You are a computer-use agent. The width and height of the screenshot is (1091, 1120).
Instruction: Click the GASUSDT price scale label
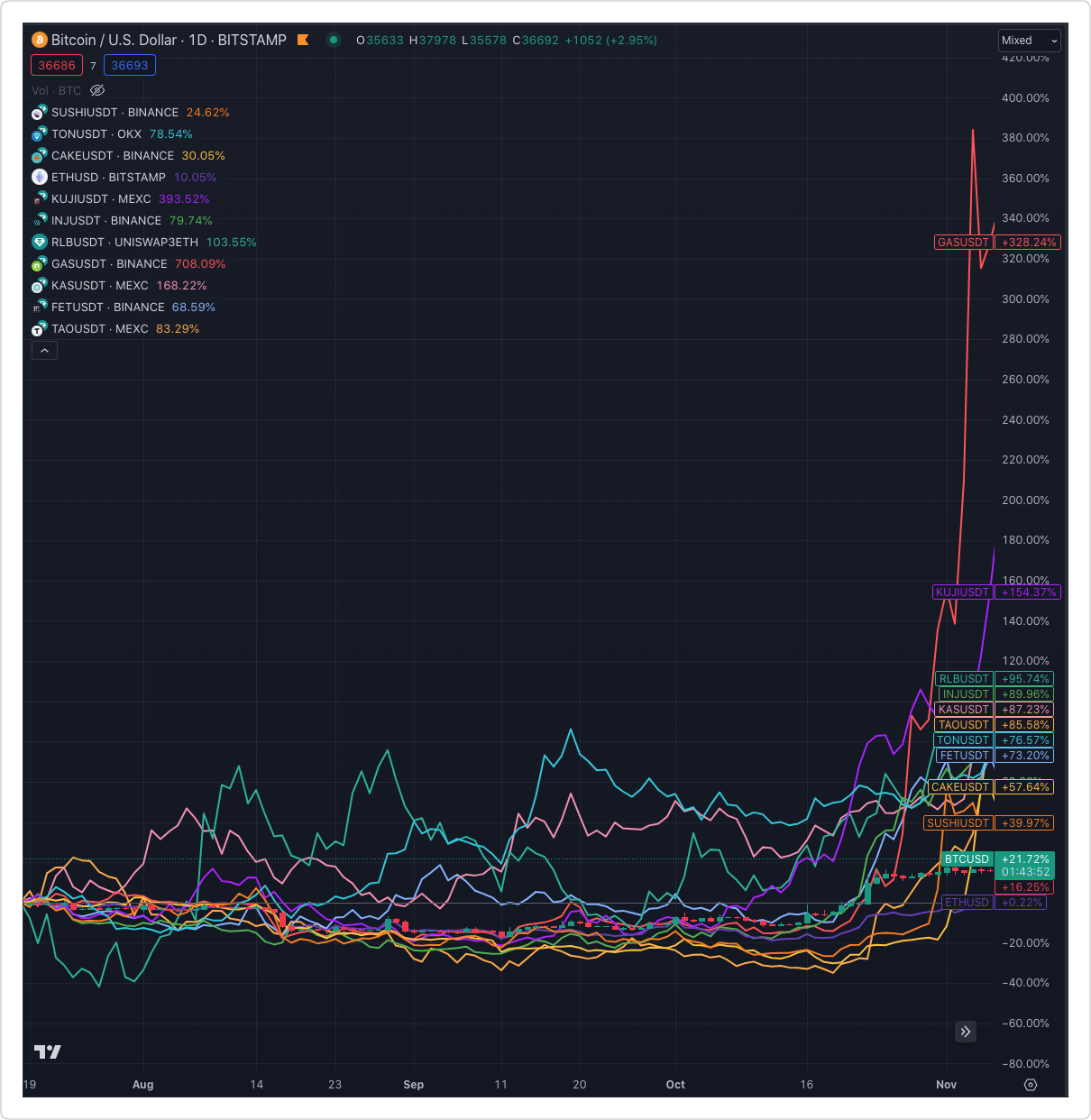pyautogui.click(x=964, y=243)
